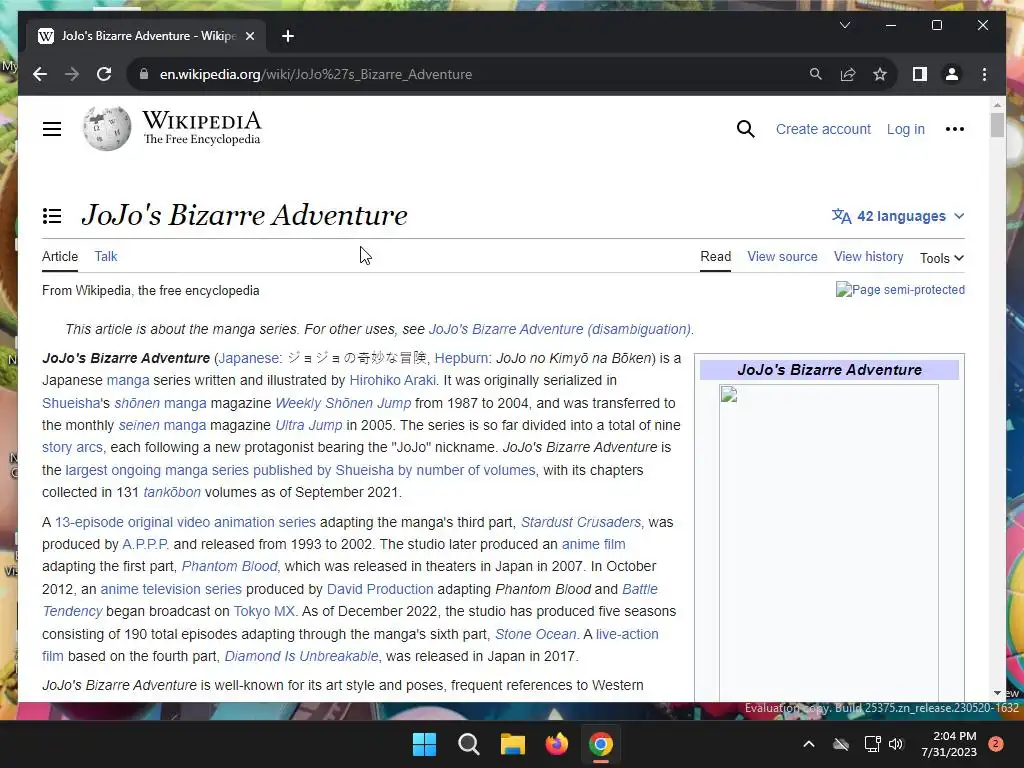The width and height of the screenshot is (1024, 768).
Task: Select the Read tab
Action: (716, 257)
